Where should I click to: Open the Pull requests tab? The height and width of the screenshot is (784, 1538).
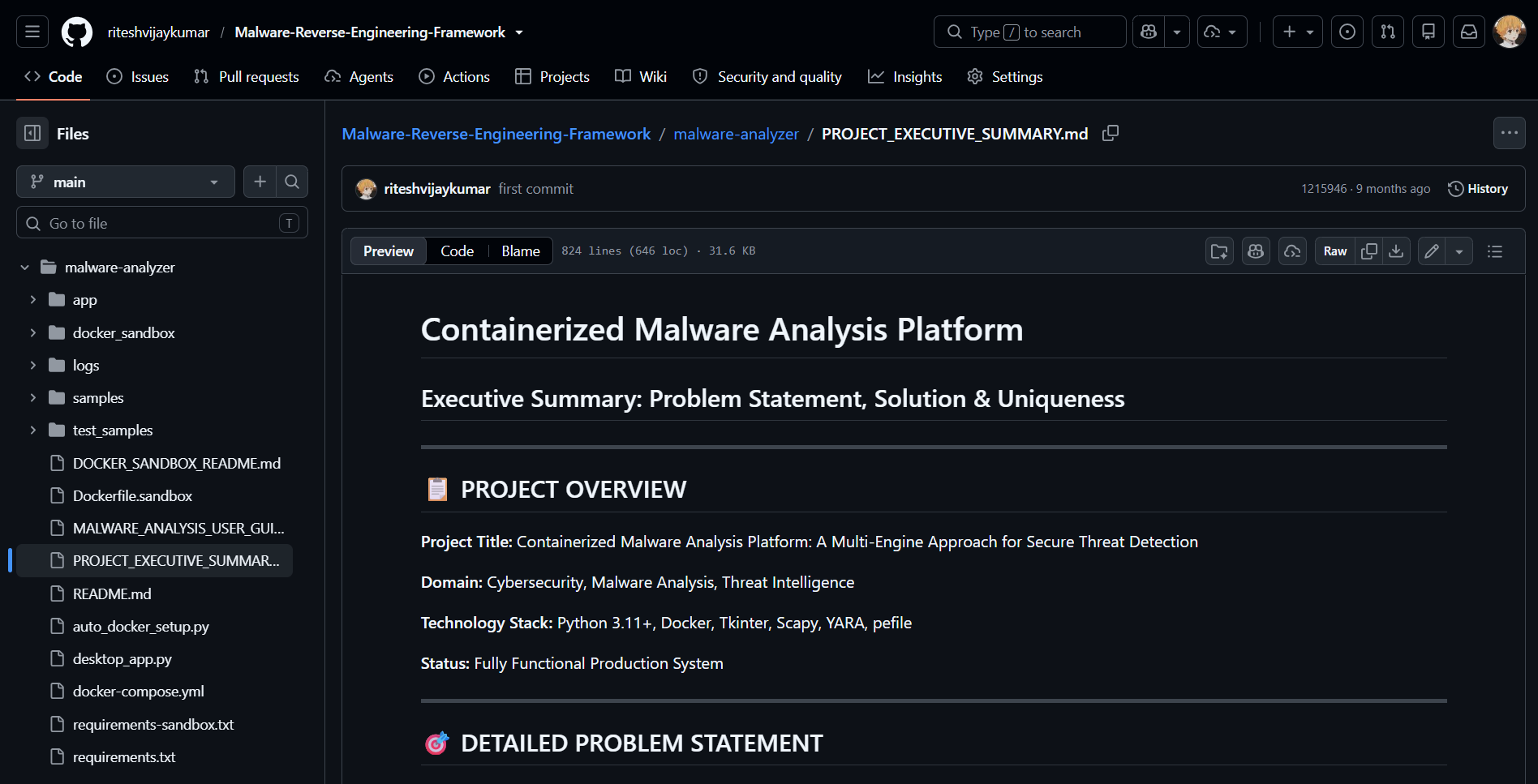coord(247,76)
